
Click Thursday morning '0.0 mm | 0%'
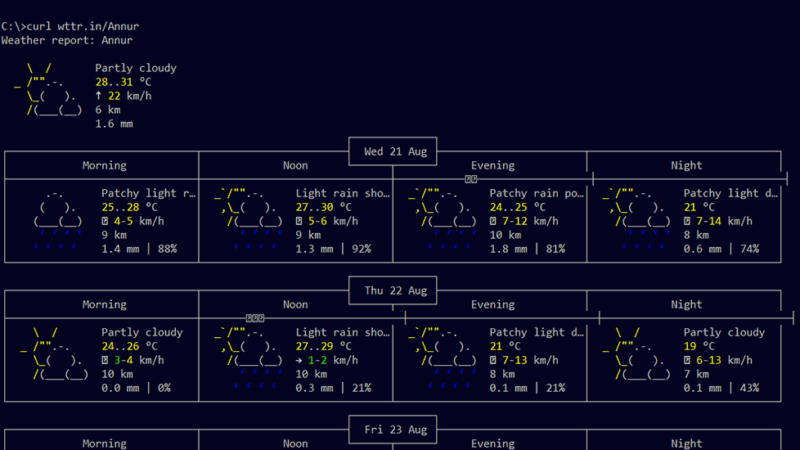[136, 388]
